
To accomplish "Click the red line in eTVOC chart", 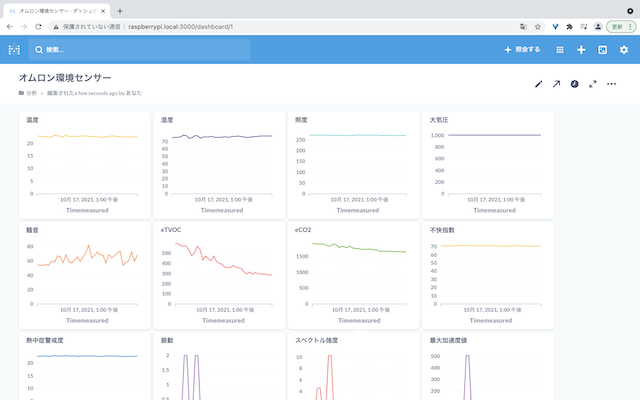I will (222, 263).
